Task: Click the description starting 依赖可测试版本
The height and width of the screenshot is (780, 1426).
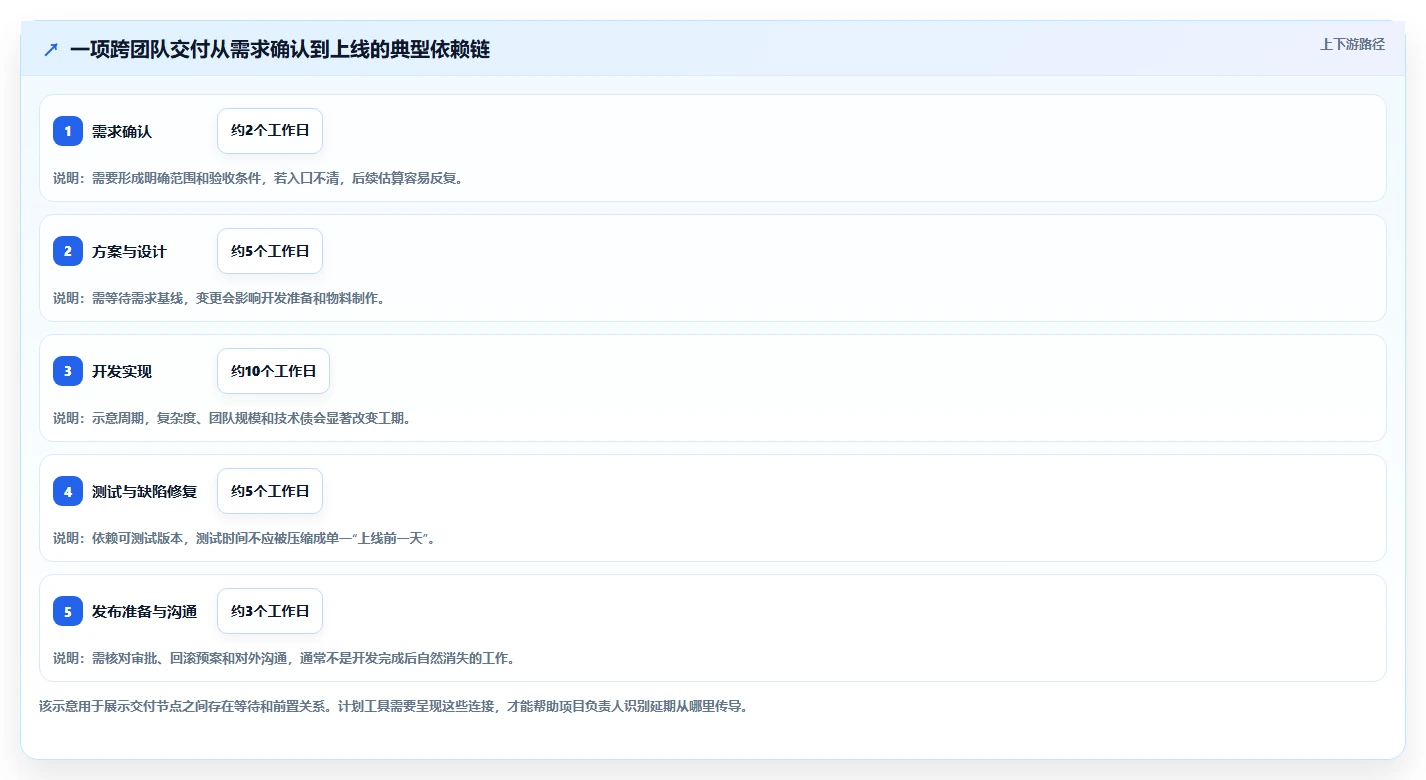Action: [245, 538]
